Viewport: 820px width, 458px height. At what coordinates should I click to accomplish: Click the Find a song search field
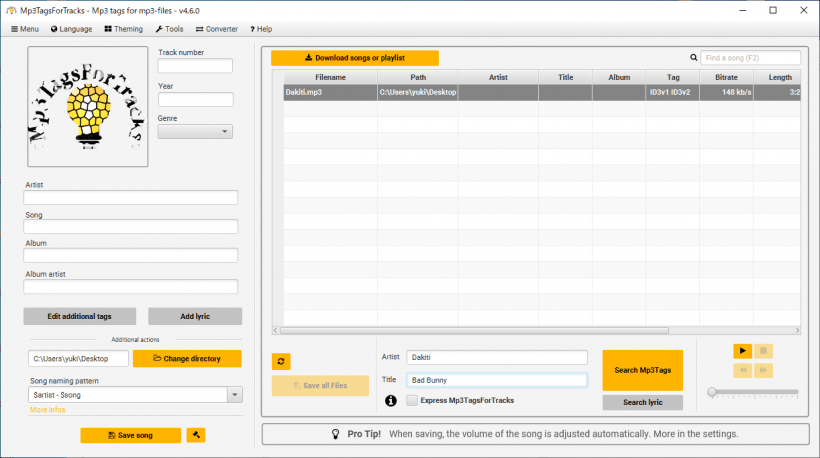point(750,58)
